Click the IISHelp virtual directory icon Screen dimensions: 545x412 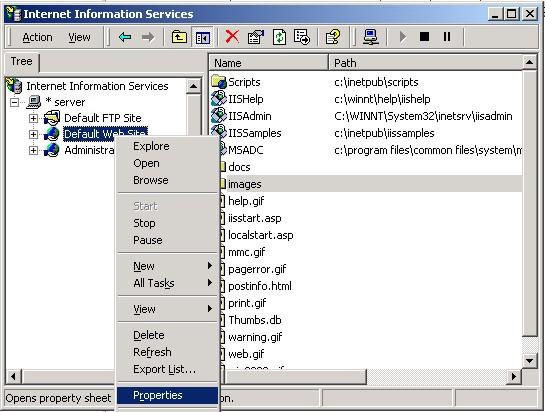[x=219, y=99]
